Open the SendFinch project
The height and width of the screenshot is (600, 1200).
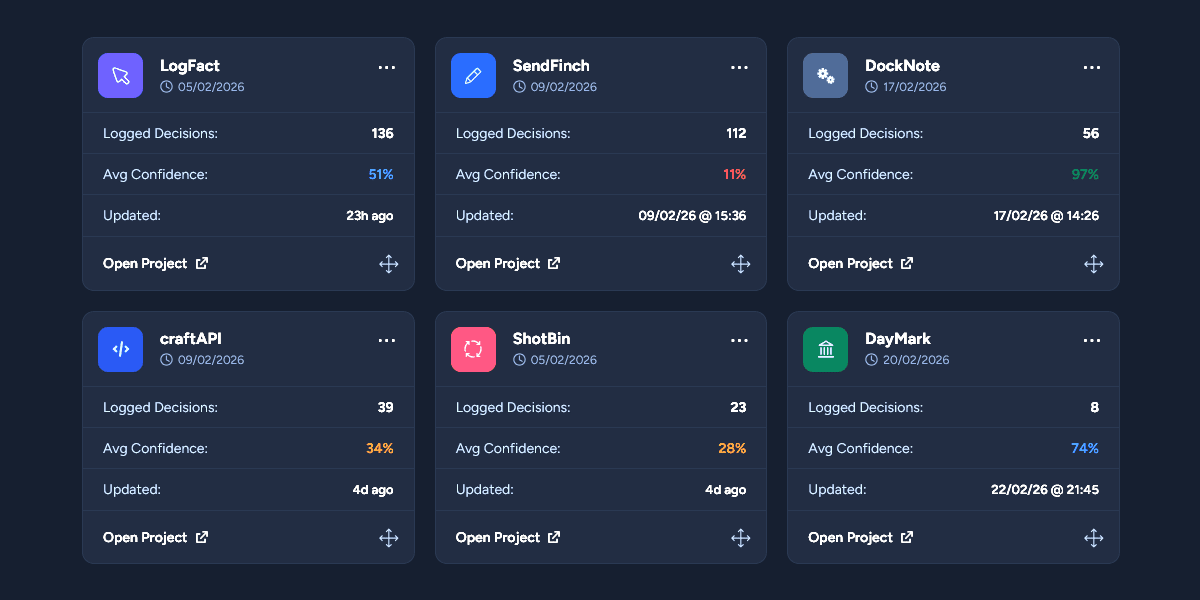(508, 264)
